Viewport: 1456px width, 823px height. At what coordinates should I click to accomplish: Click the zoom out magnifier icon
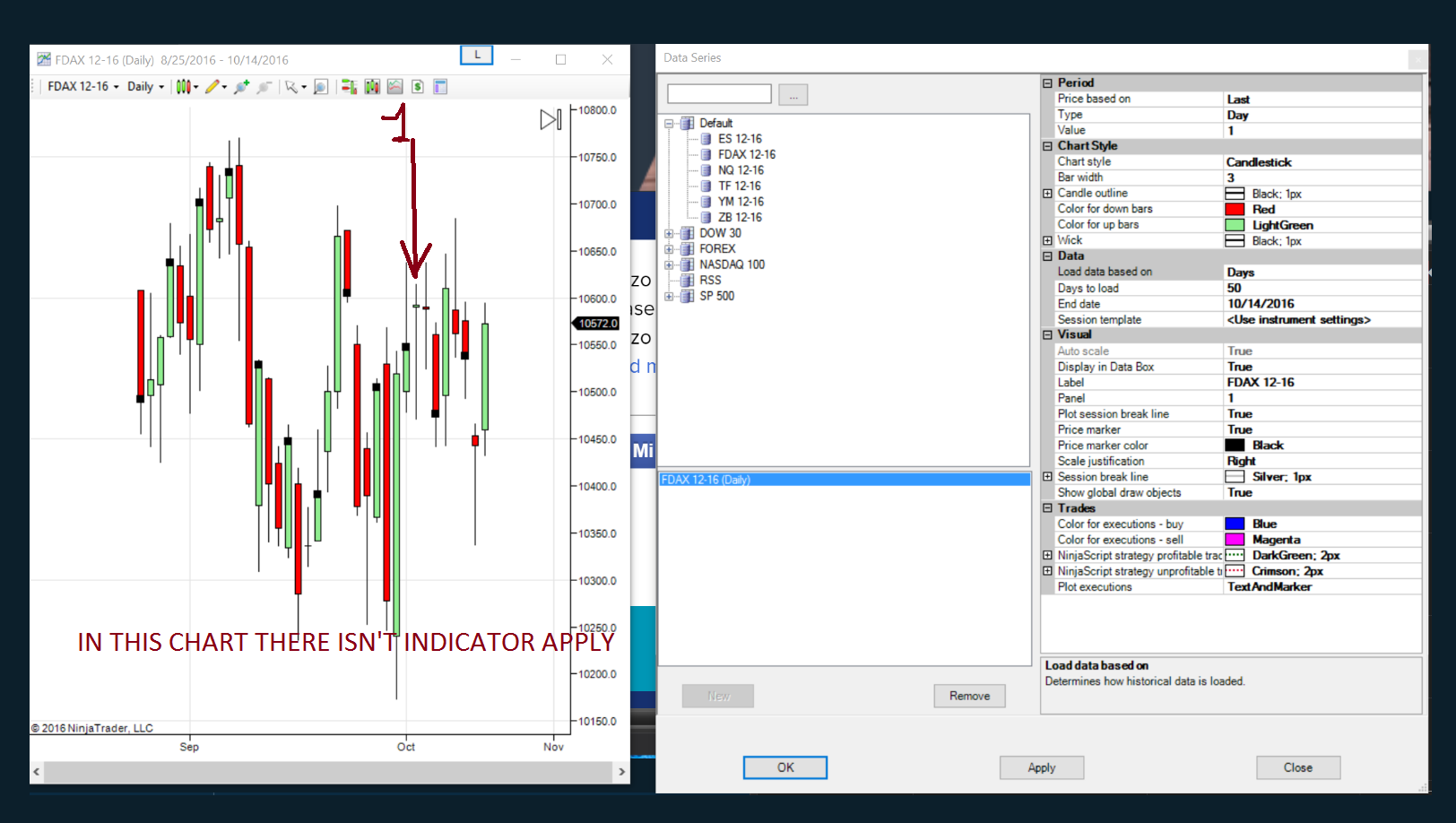click(264, 87)
